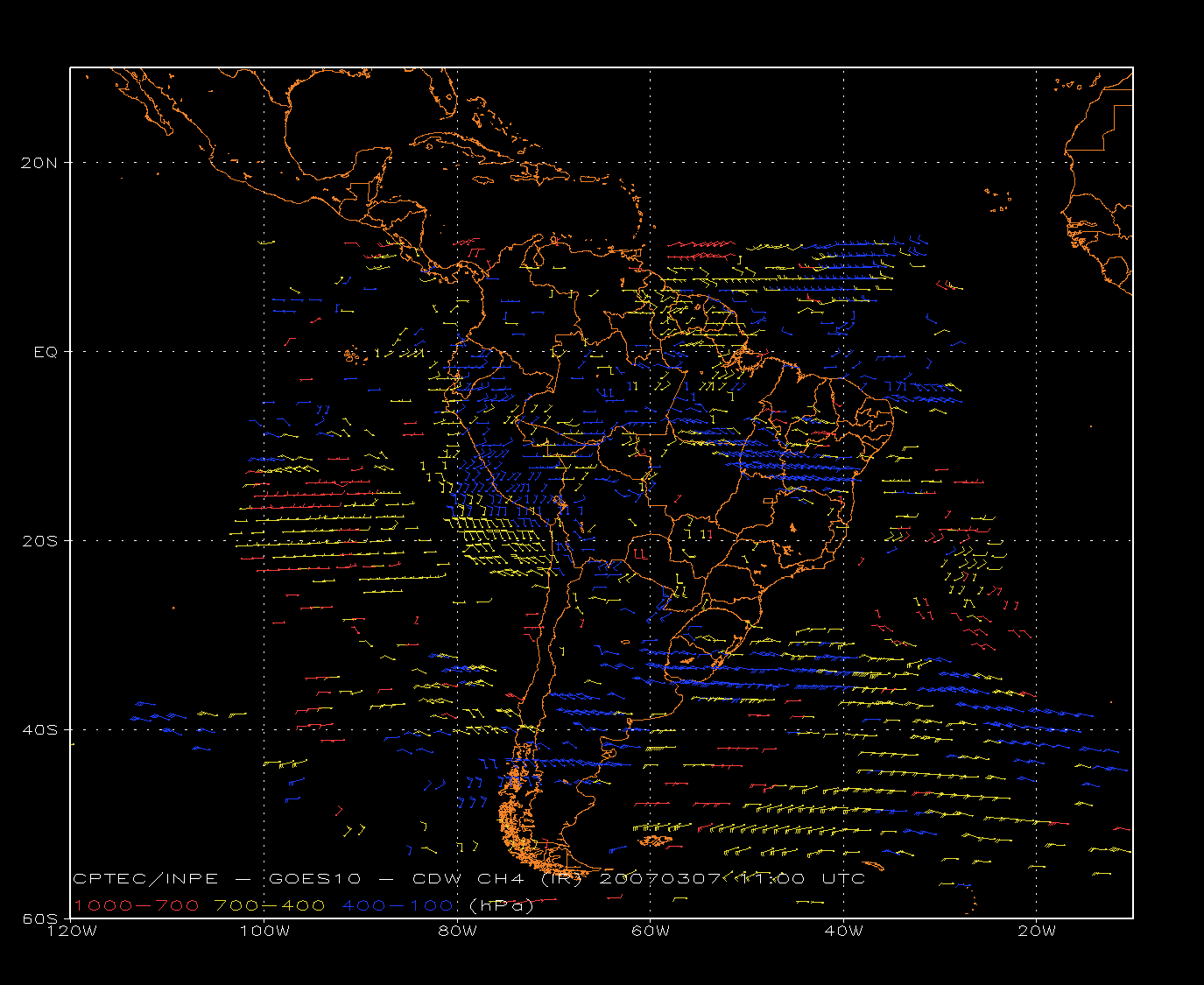
Task: Click the 20070307 date stamp
Action: click(662, 879)
